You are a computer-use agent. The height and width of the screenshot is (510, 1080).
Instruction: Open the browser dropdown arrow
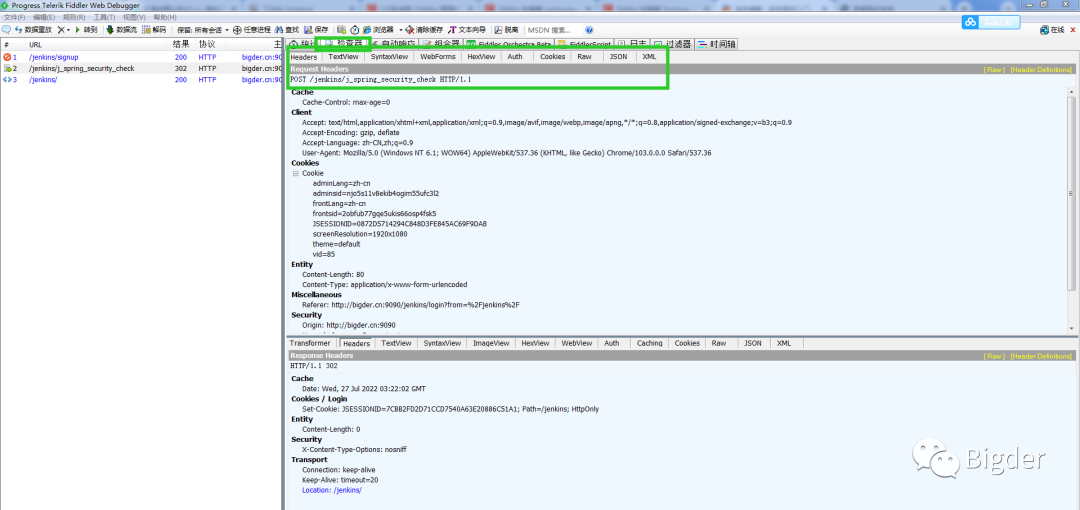click(401, 30)
